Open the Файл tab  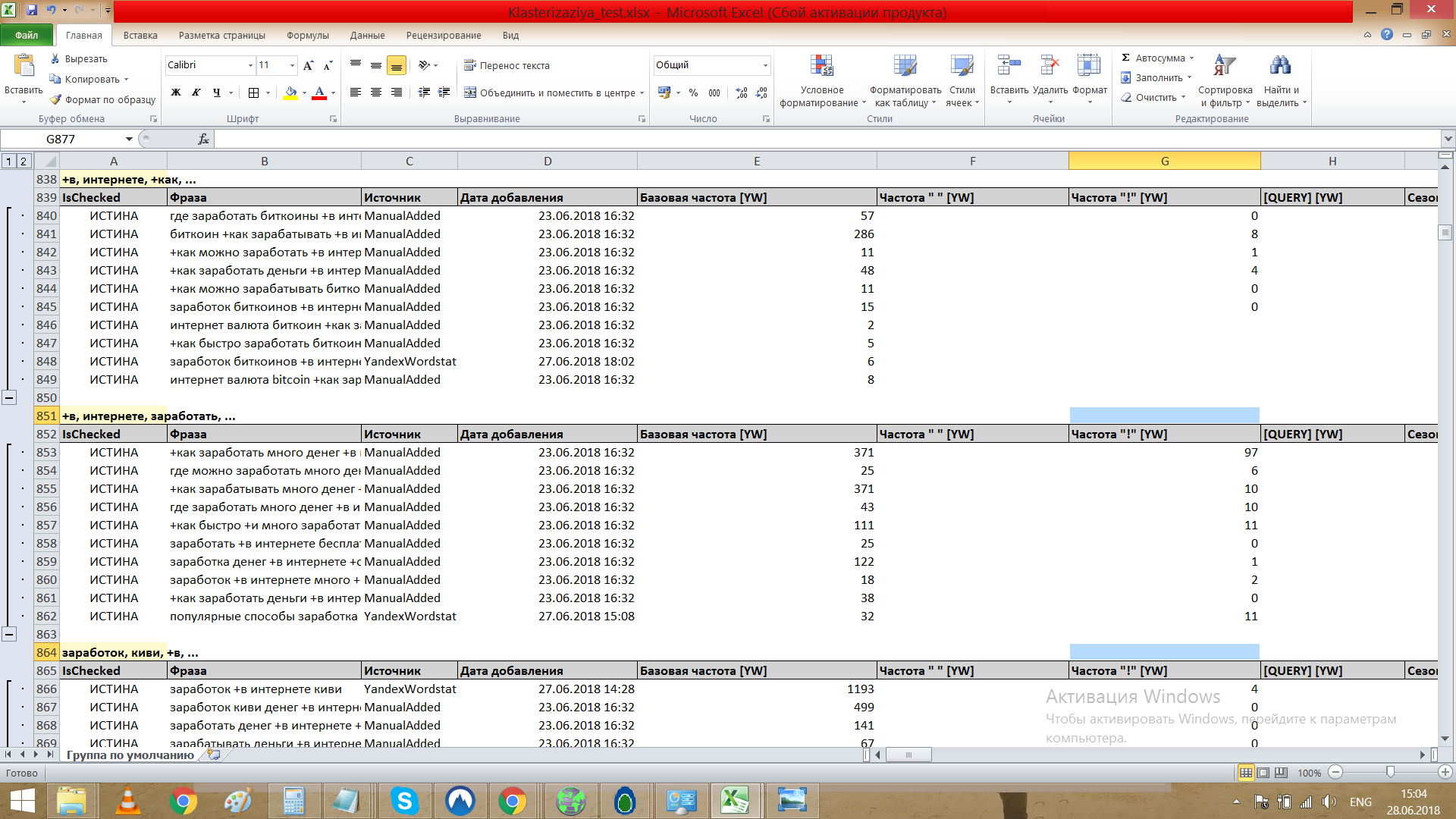click(27, 35)
